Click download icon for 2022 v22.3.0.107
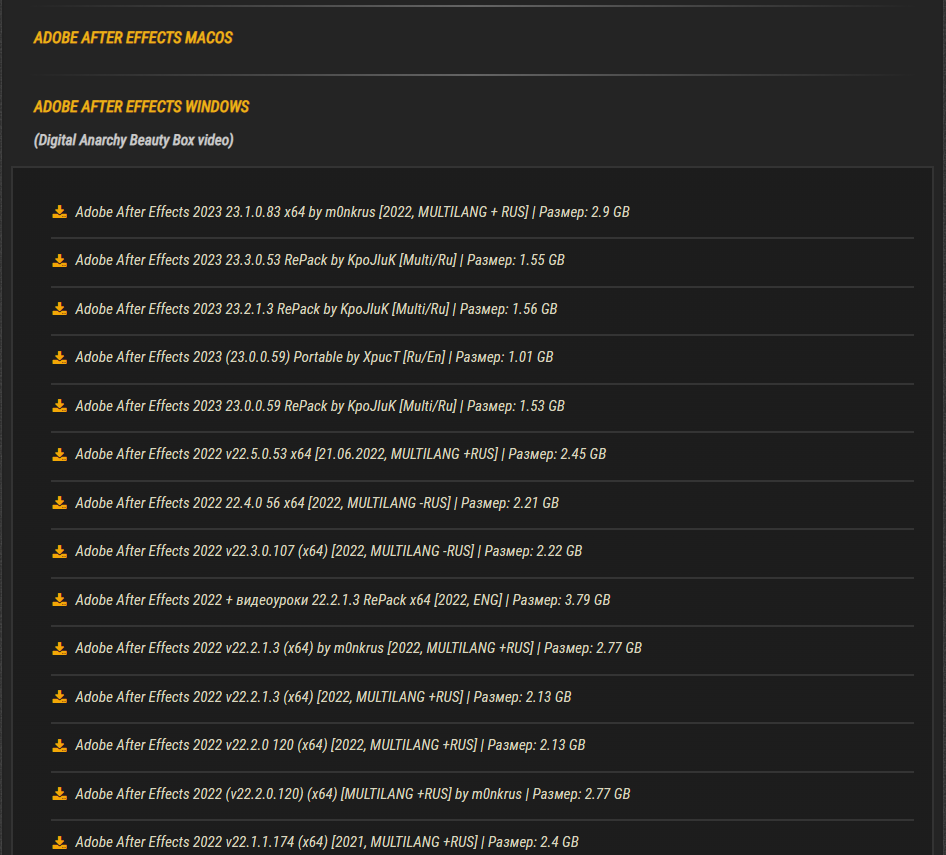Viewport: 946px width, 855px height. point(59,551)
